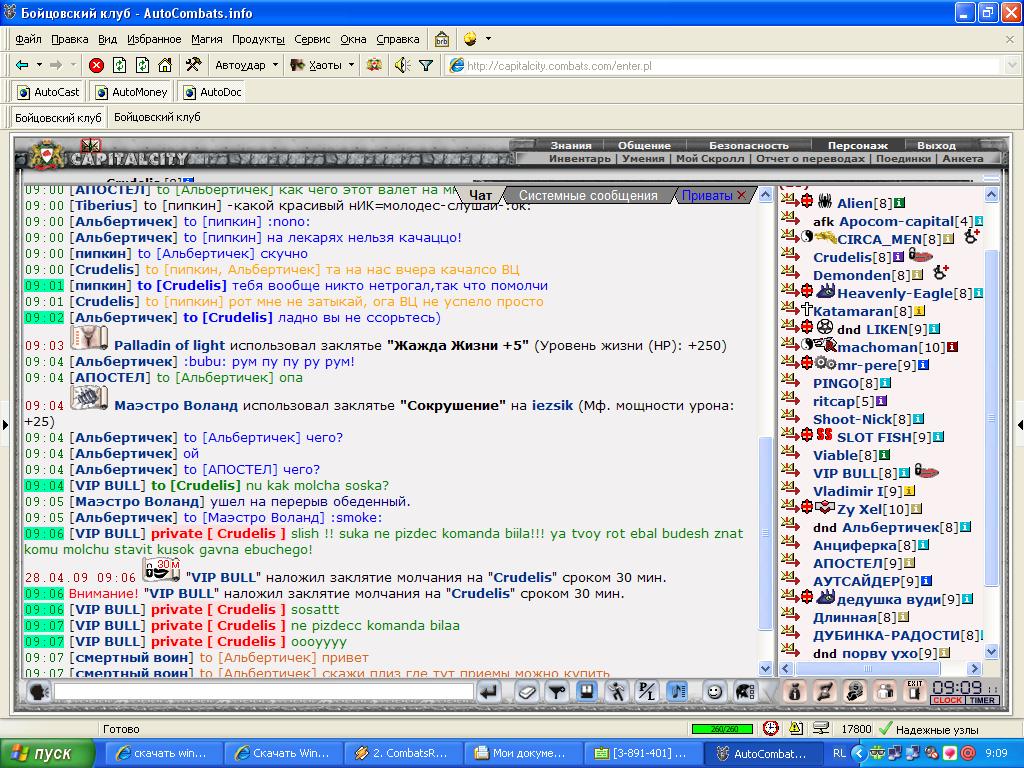
Task: Click the floppy save-chat icon
Action: click(x=586, y=692)
